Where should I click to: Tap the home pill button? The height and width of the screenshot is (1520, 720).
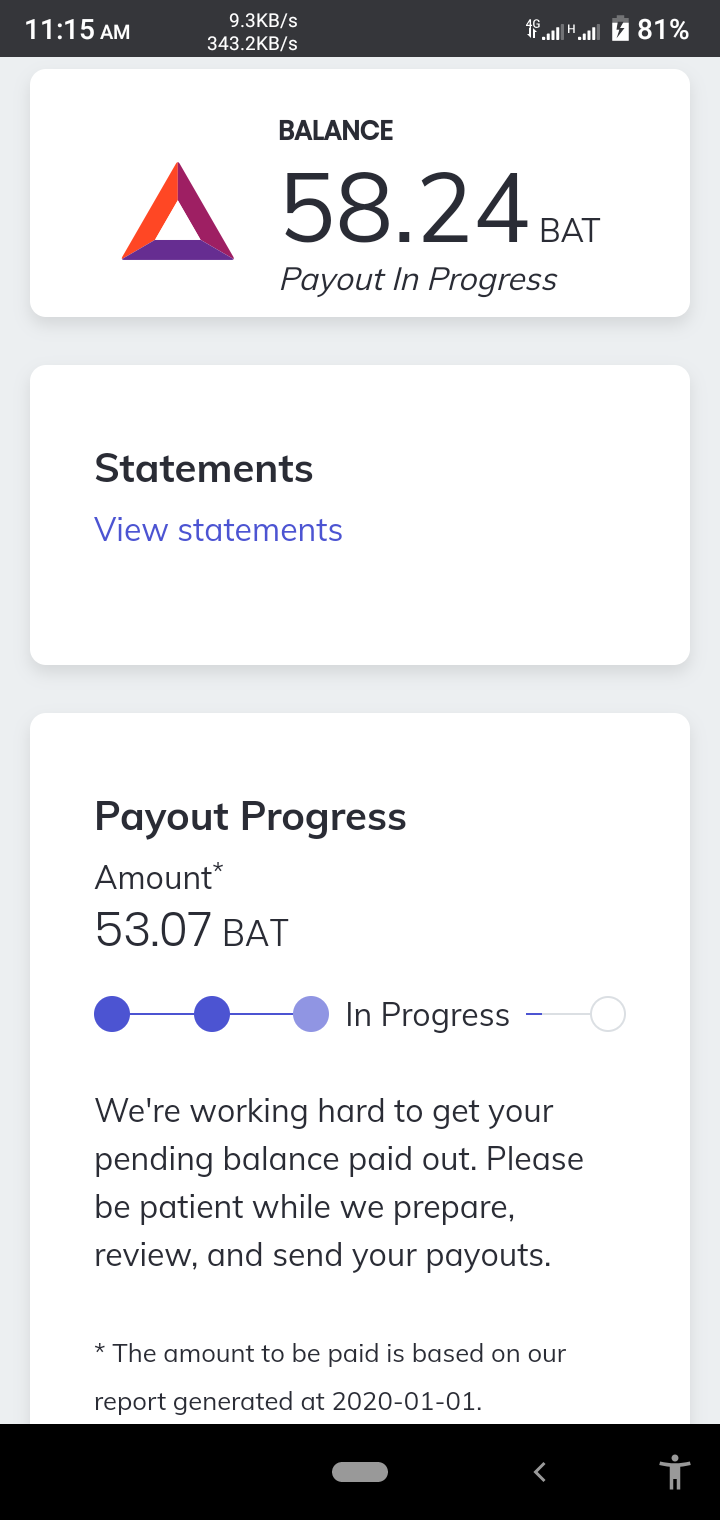pyautogui.click(x=360, y=1471)
